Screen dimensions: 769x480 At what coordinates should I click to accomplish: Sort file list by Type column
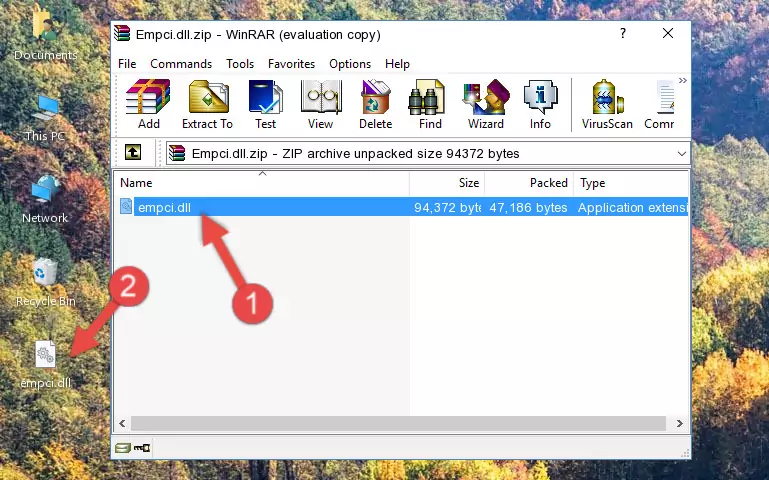[631, 183]
